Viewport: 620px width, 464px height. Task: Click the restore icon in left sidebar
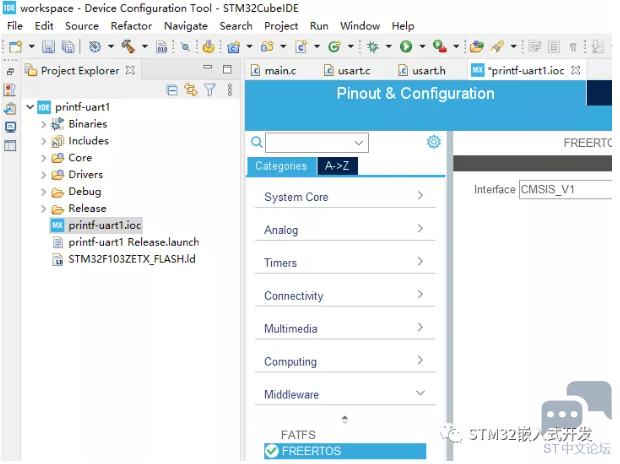(x=10, y=72)
